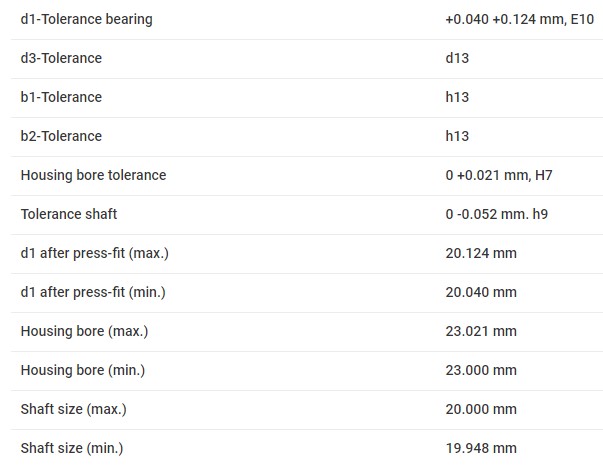This screenshot has width=603, height=474.
Task: Select d1 after press-fit (min.) label
Action: 93,293
